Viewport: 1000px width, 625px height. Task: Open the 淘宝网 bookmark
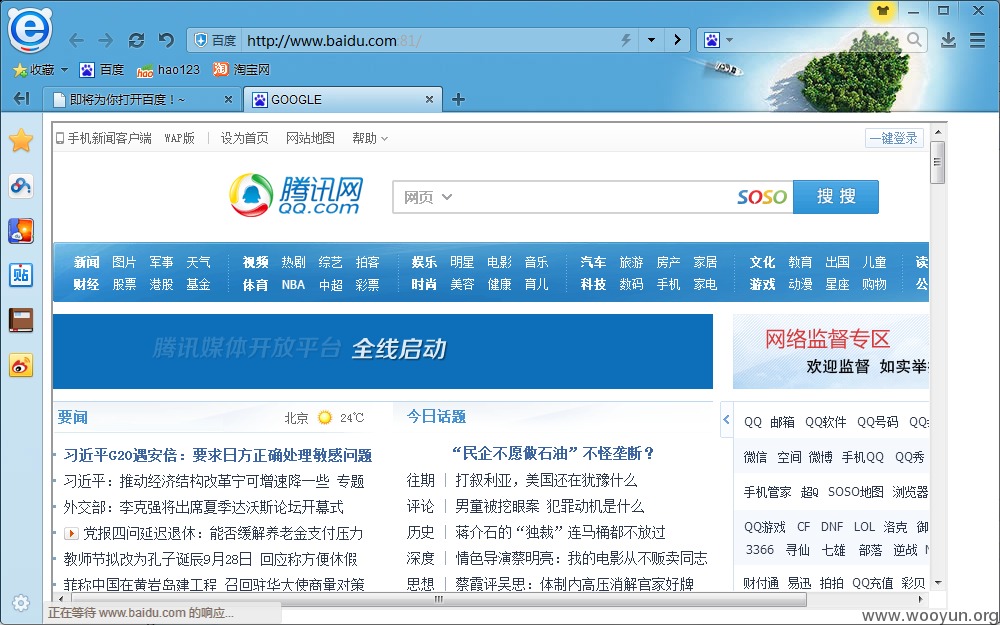click(x=241, y=70)
